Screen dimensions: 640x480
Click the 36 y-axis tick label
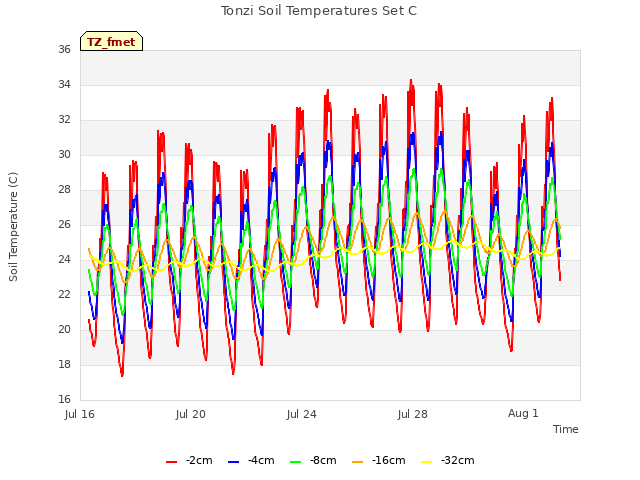pyautogui.click(x=64, y=49)
